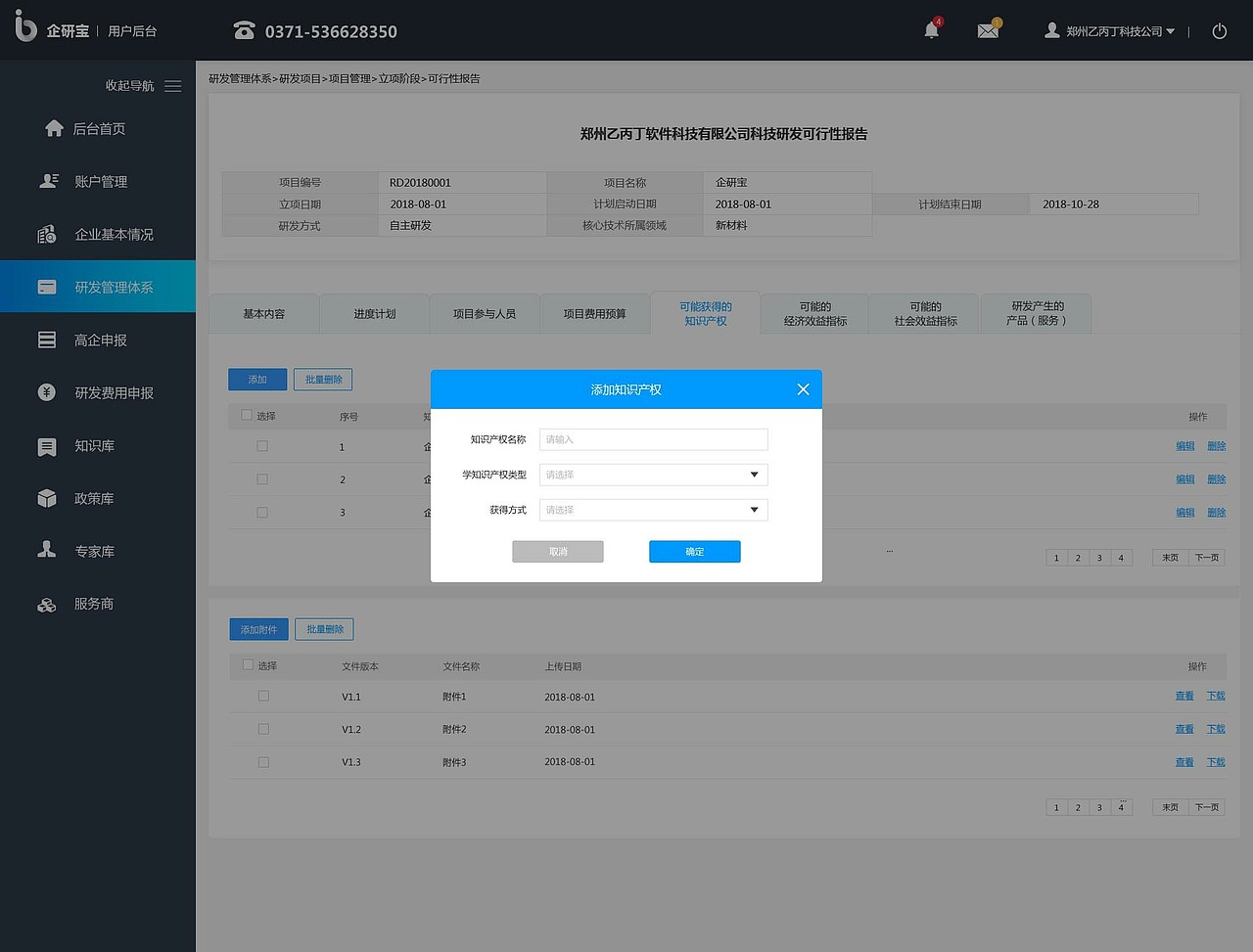
Task: Click 下一页 in the attachments pagination
Action: pos(1207,807)
